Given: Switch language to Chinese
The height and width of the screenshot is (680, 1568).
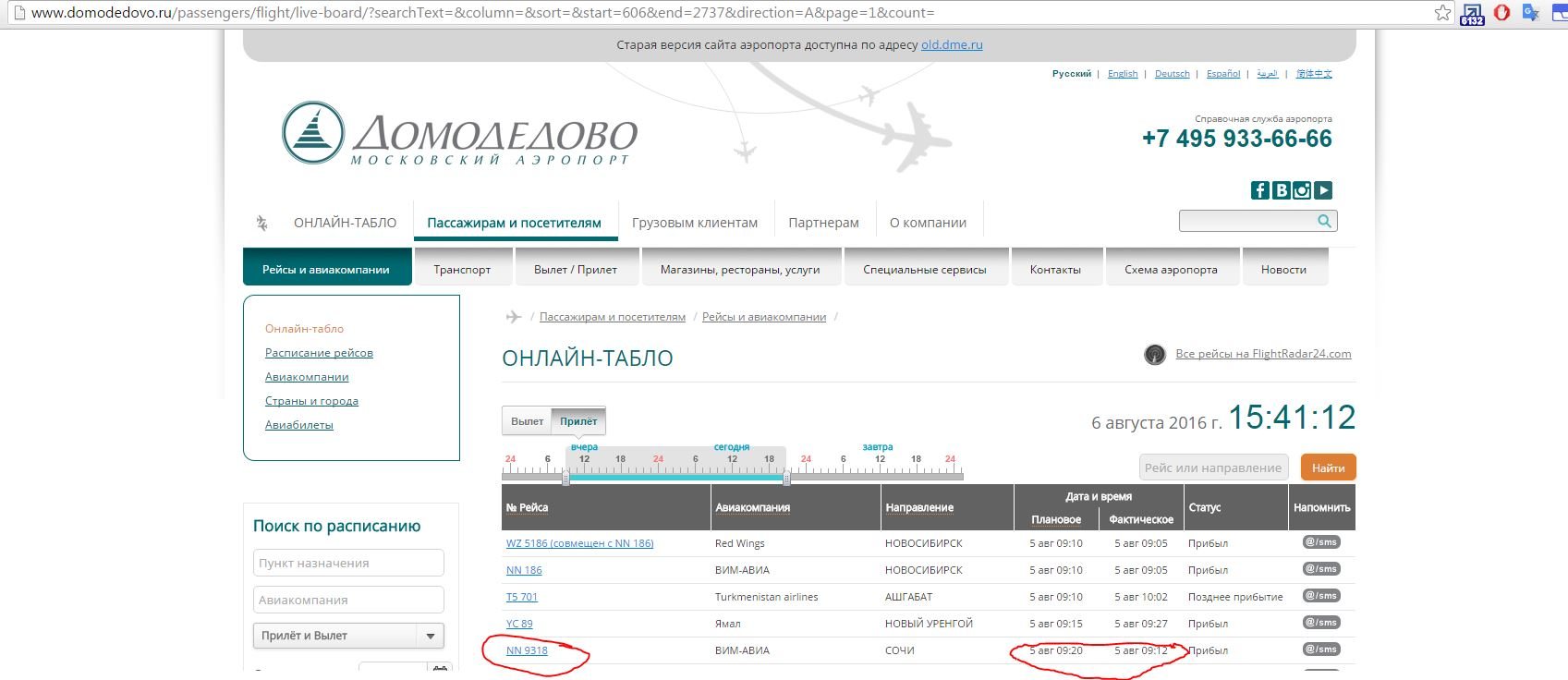Looking at the screenshot, I should (x=1314, y=74).
